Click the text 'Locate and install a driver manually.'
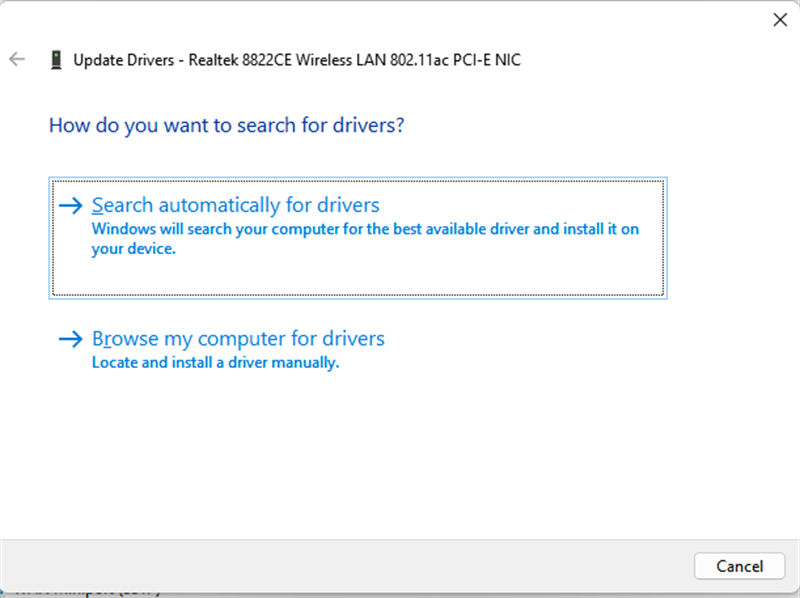 pyautogui.click(x=215, y=363)
